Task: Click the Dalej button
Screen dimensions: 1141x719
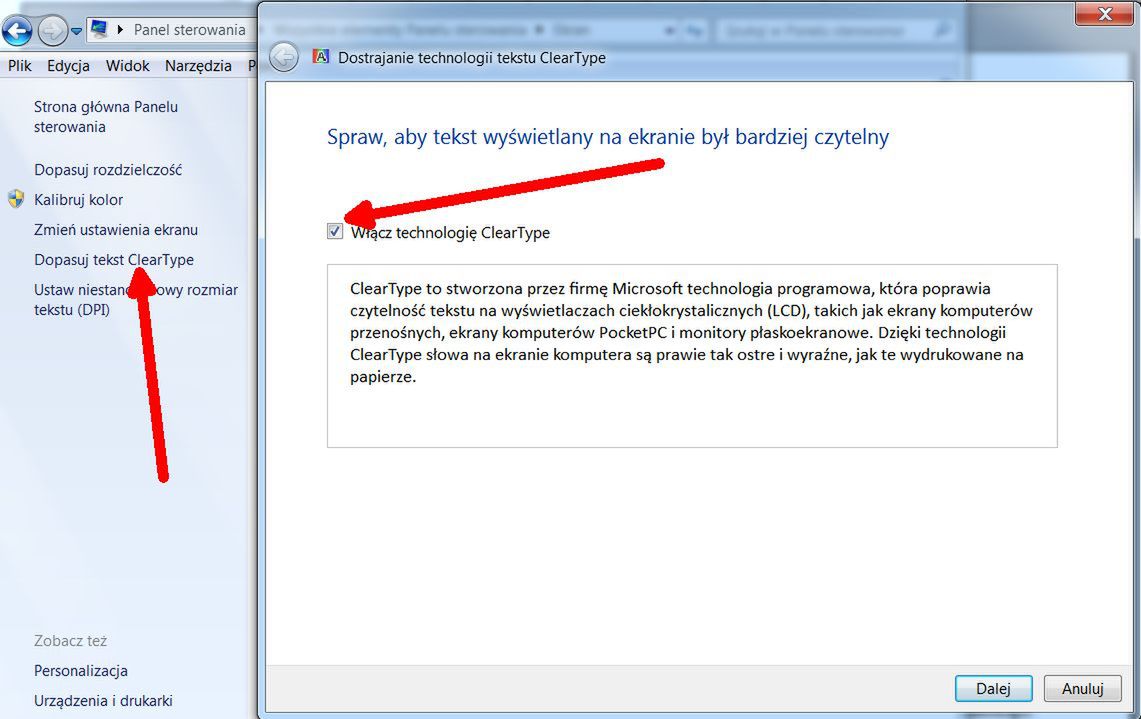Action: [993, 688]
